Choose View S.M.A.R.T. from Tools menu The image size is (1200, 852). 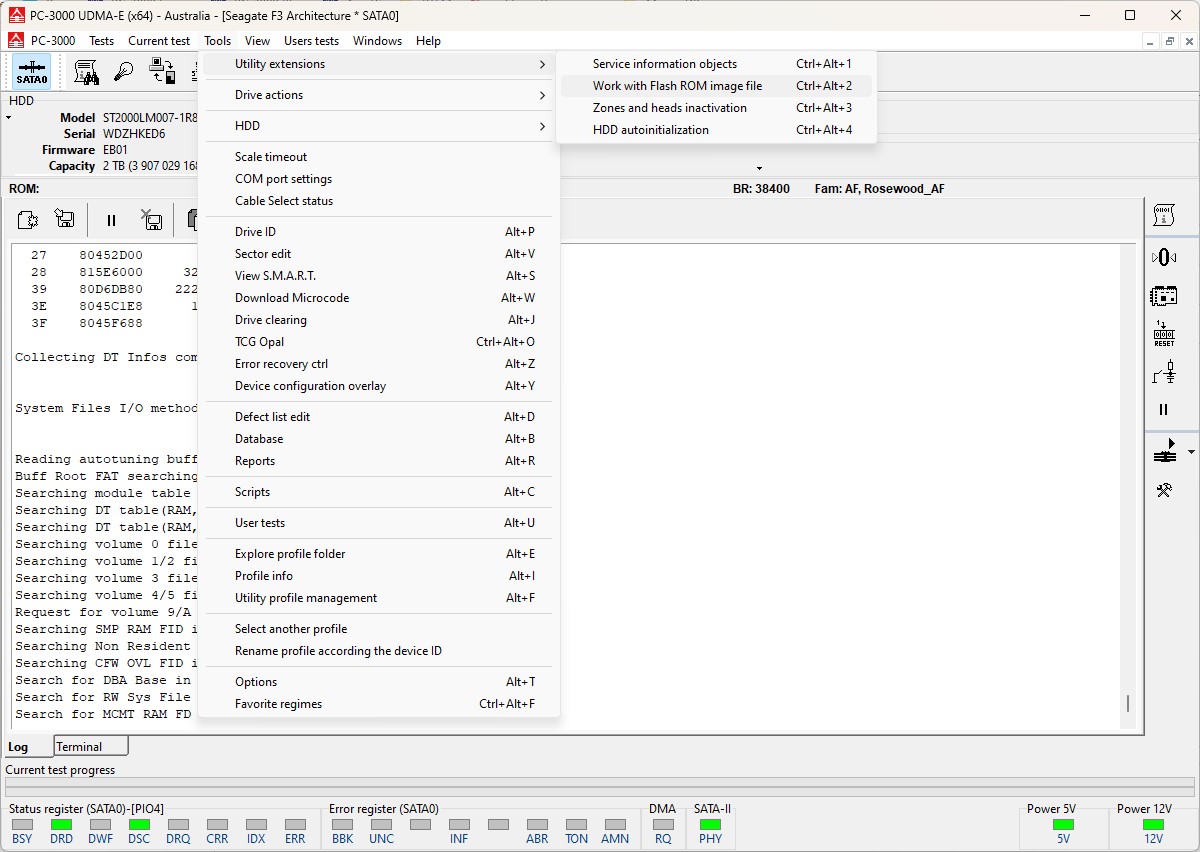(275, 276)
